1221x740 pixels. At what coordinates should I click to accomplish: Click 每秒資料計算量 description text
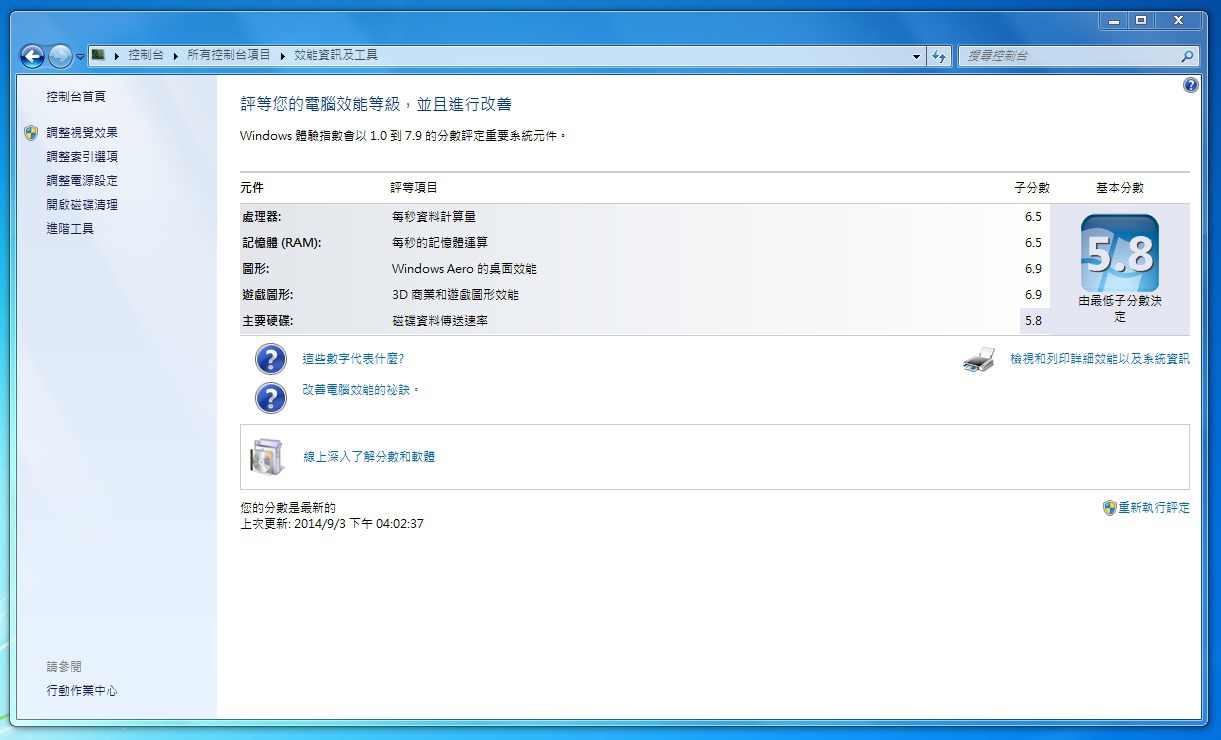point(433,217)
